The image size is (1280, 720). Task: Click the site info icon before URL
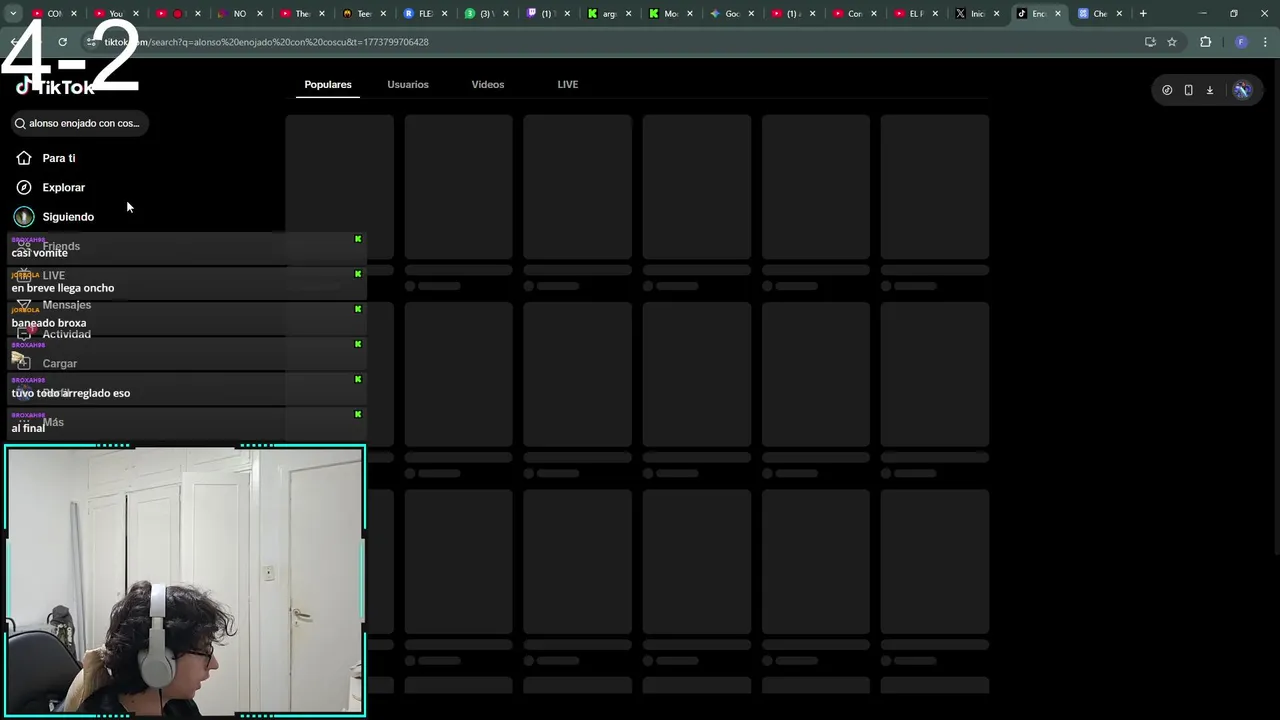91,42
